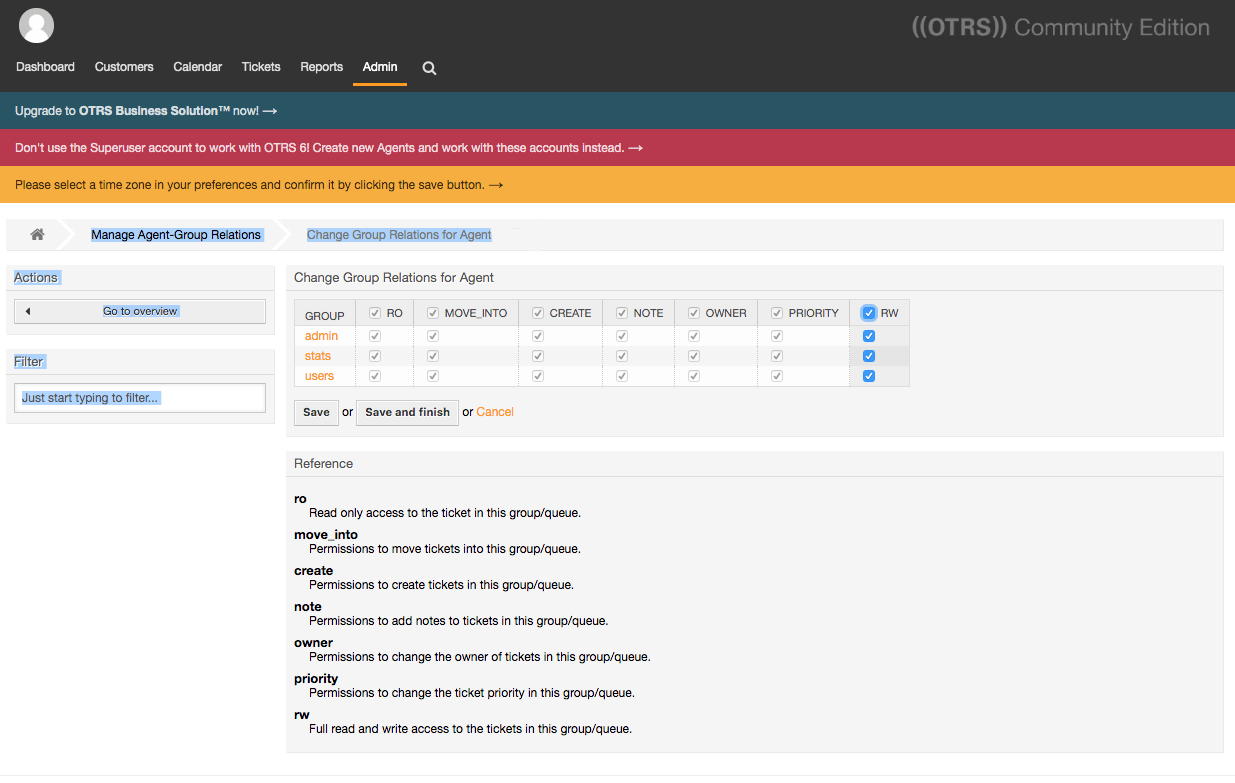
Task: Open the Tickets menu
Action: [x=261, y=67]
